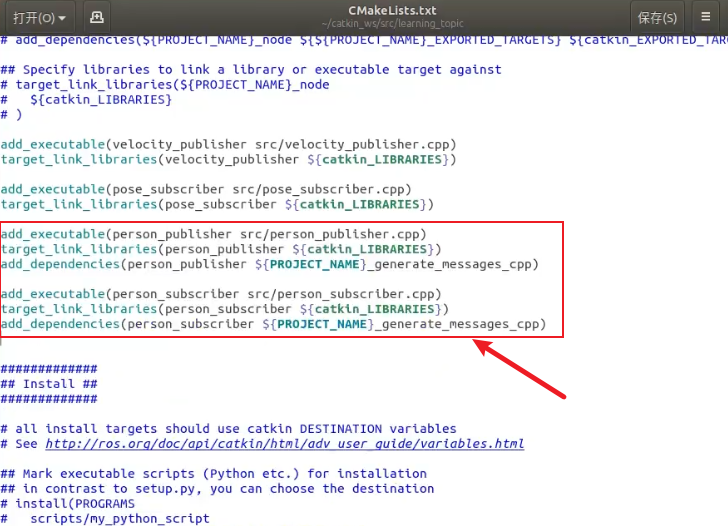Open the 打开(O) file dropdown
This screenshot has height=526, width=728.
point(39,17)
